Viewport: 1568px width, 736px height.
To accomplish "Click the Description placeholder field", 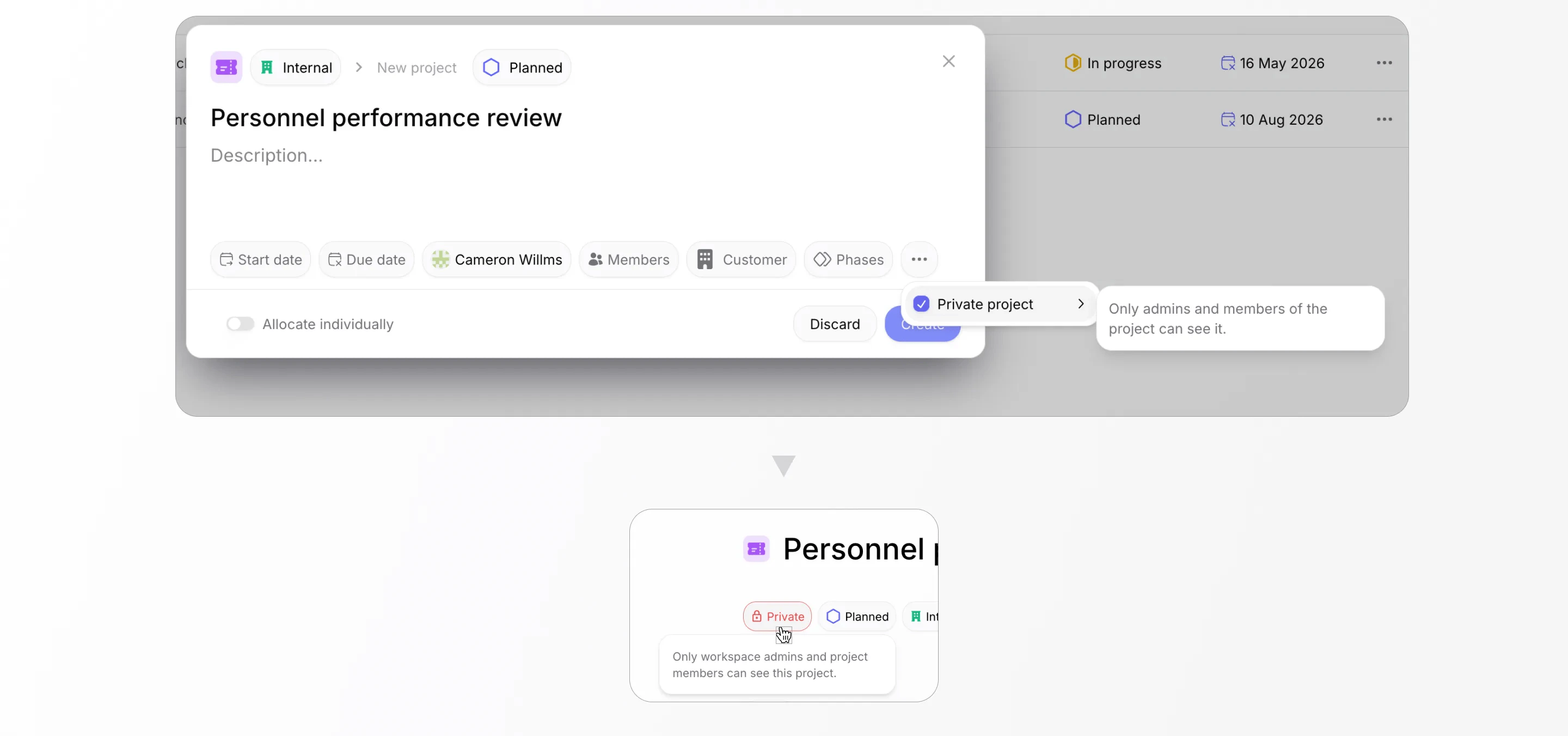I will 267,155.
